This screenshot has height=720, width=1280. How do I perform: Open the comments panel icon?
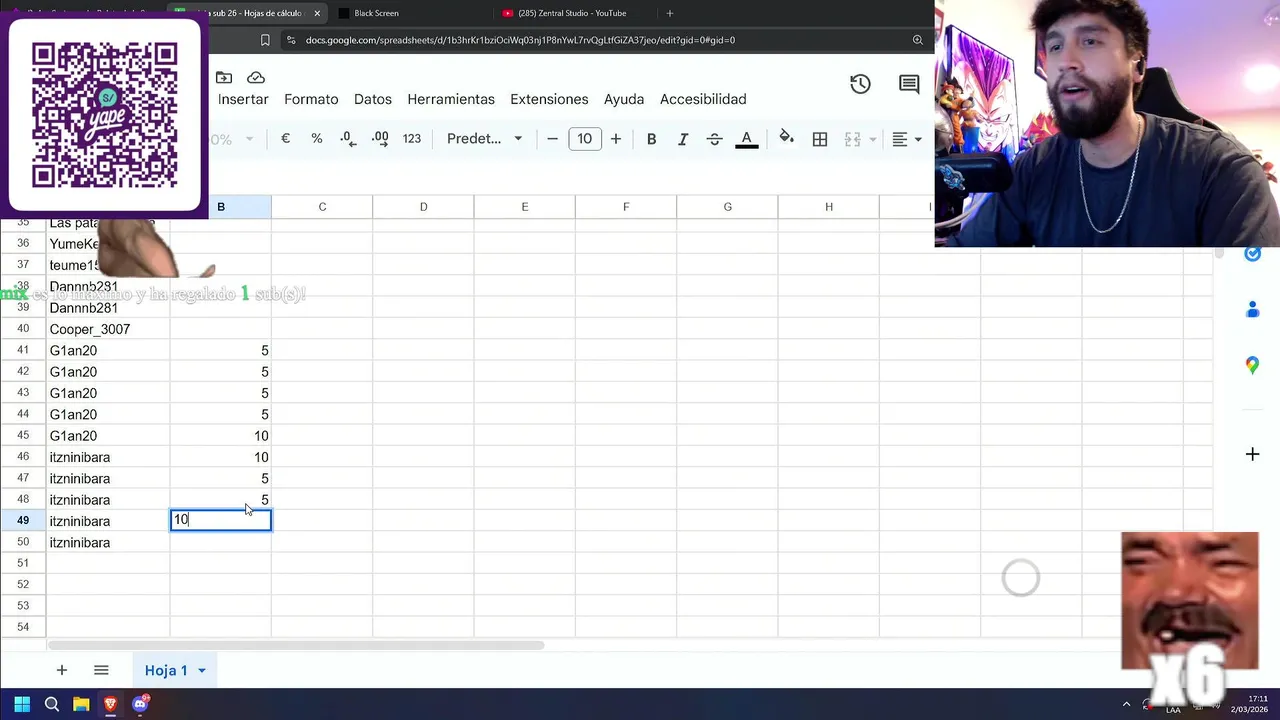coord(909,84)
